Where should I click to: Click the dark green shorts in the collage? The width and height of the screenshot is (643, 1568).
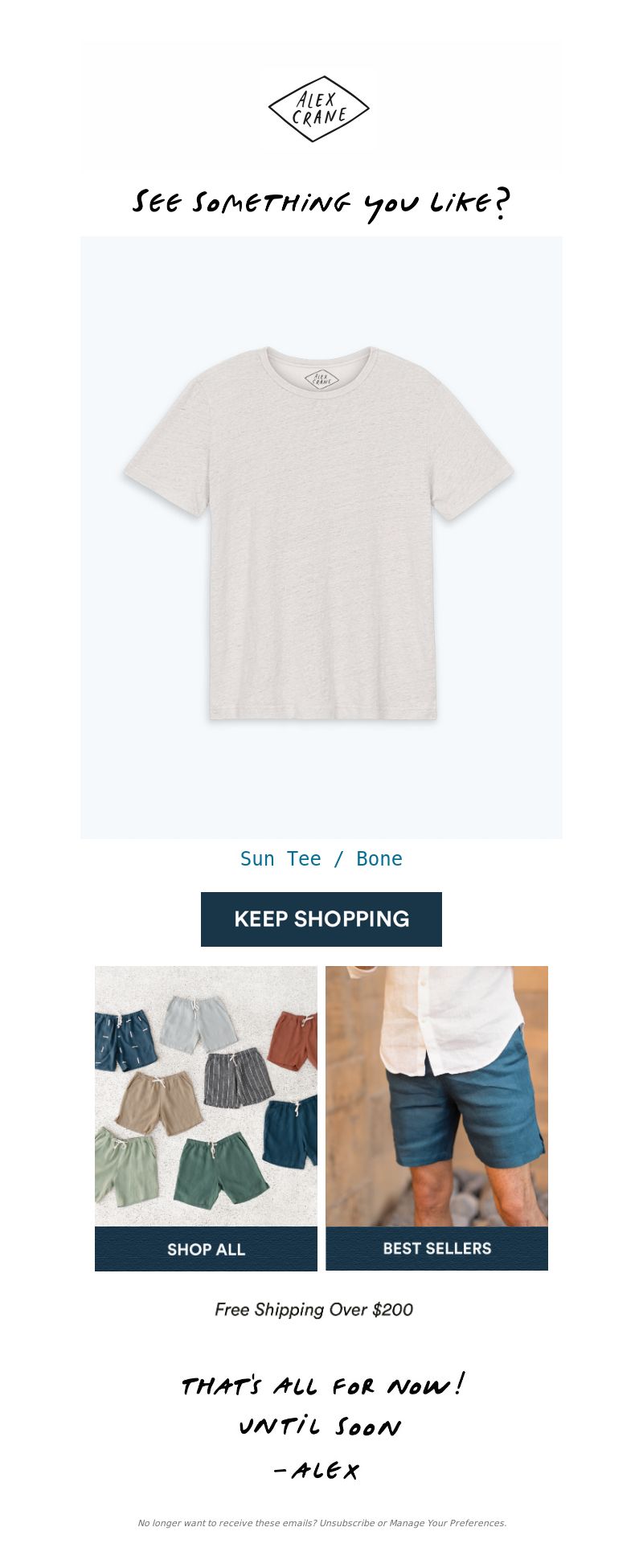pos(222,1169)
